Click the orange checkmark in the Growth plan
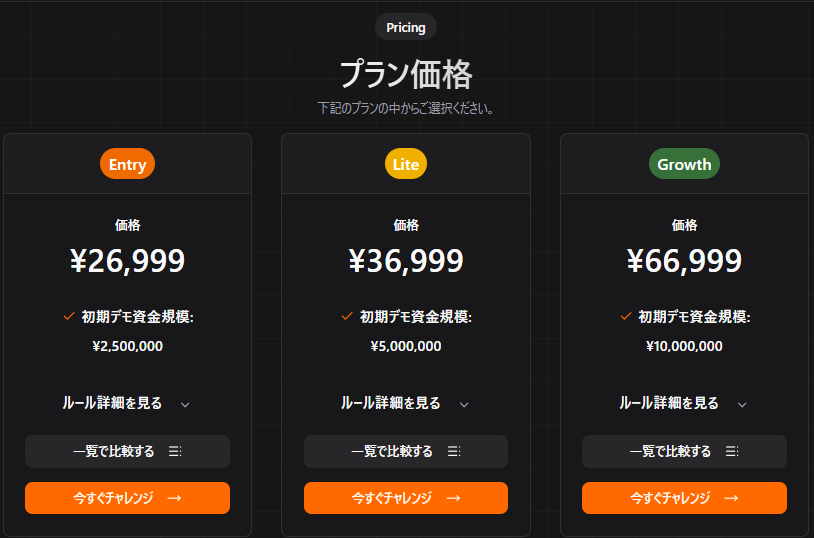 click(626, 316)
